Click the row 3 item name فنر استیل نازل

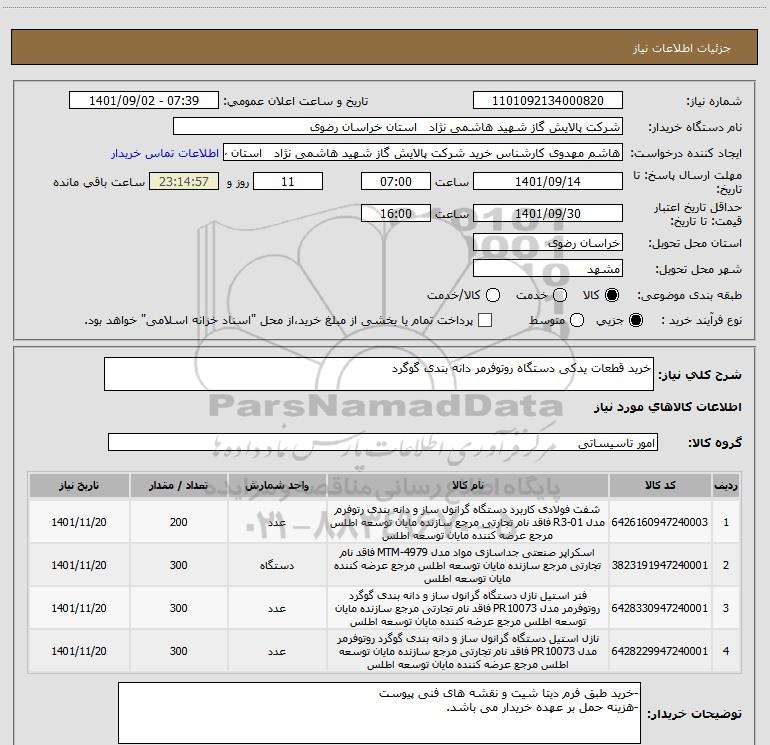pyautogui.click(x=468, y=608)
